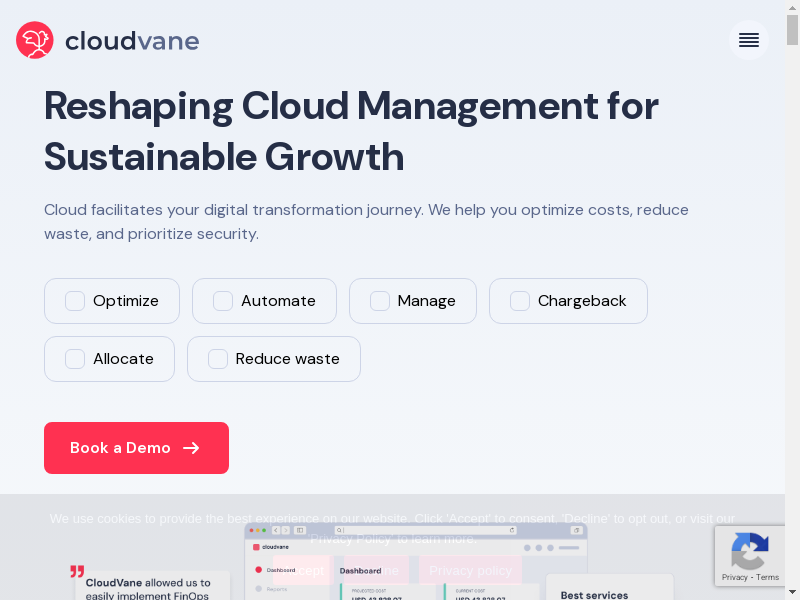Open the reCAPTCHA Terms link

pyautogui.click(x=768, y=577)
